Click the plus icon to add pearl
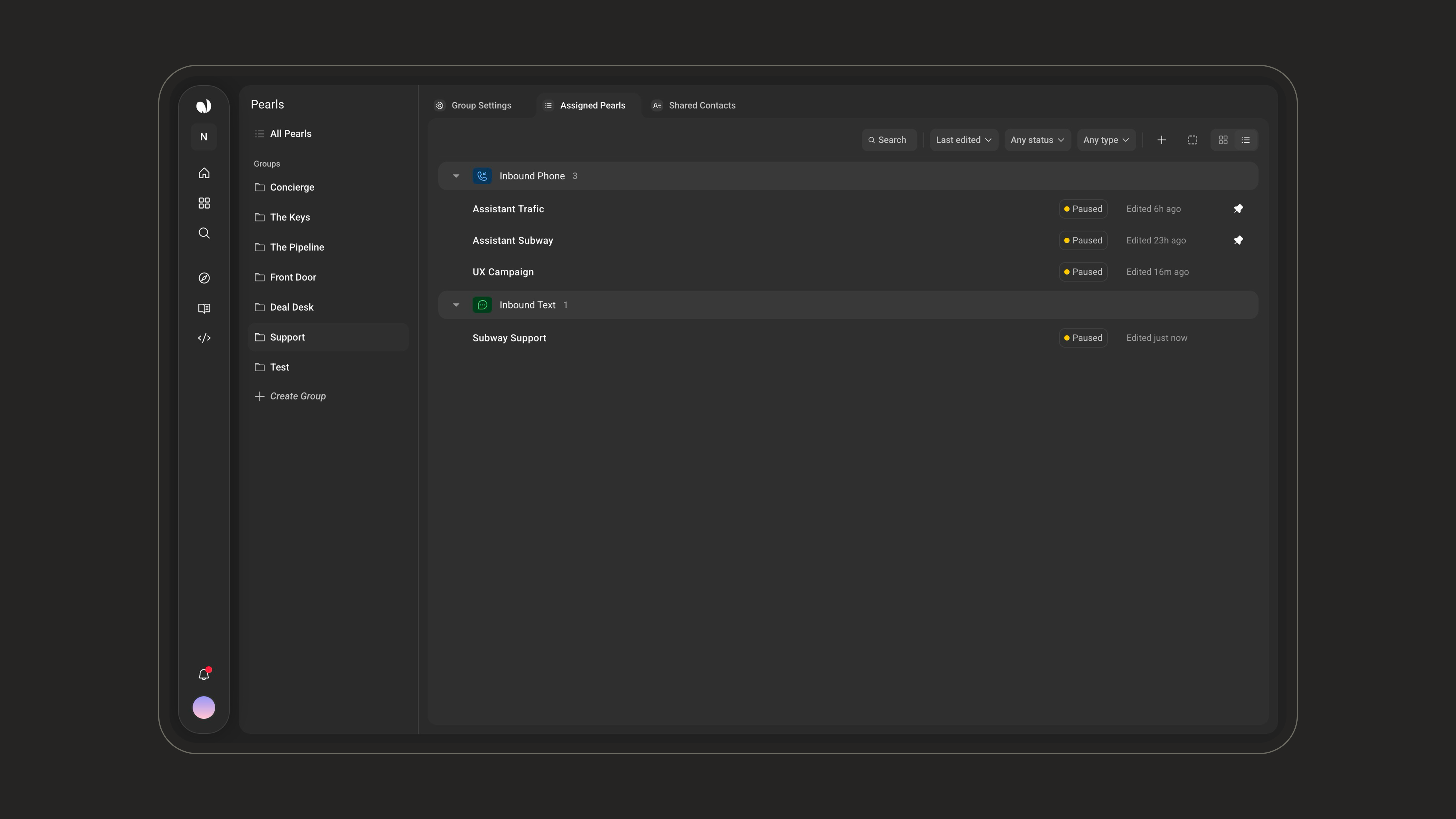Image resolution: width=1456 pixels, height=819 pixels. point(1161,140)
